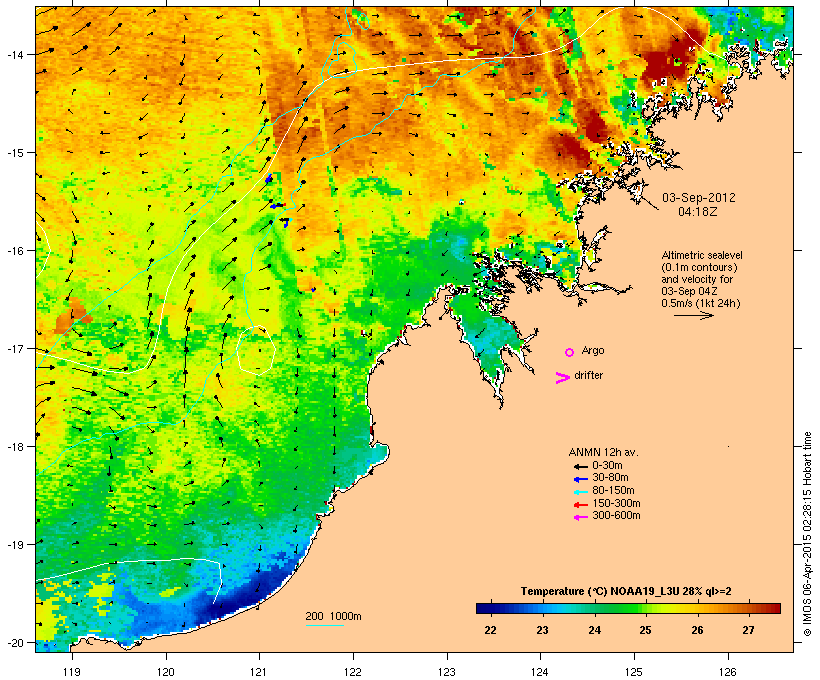Image resolution: width=820 pixels, height=680 pixels.
Task: Click the 30-80m depth label
Action: [610, 478]
